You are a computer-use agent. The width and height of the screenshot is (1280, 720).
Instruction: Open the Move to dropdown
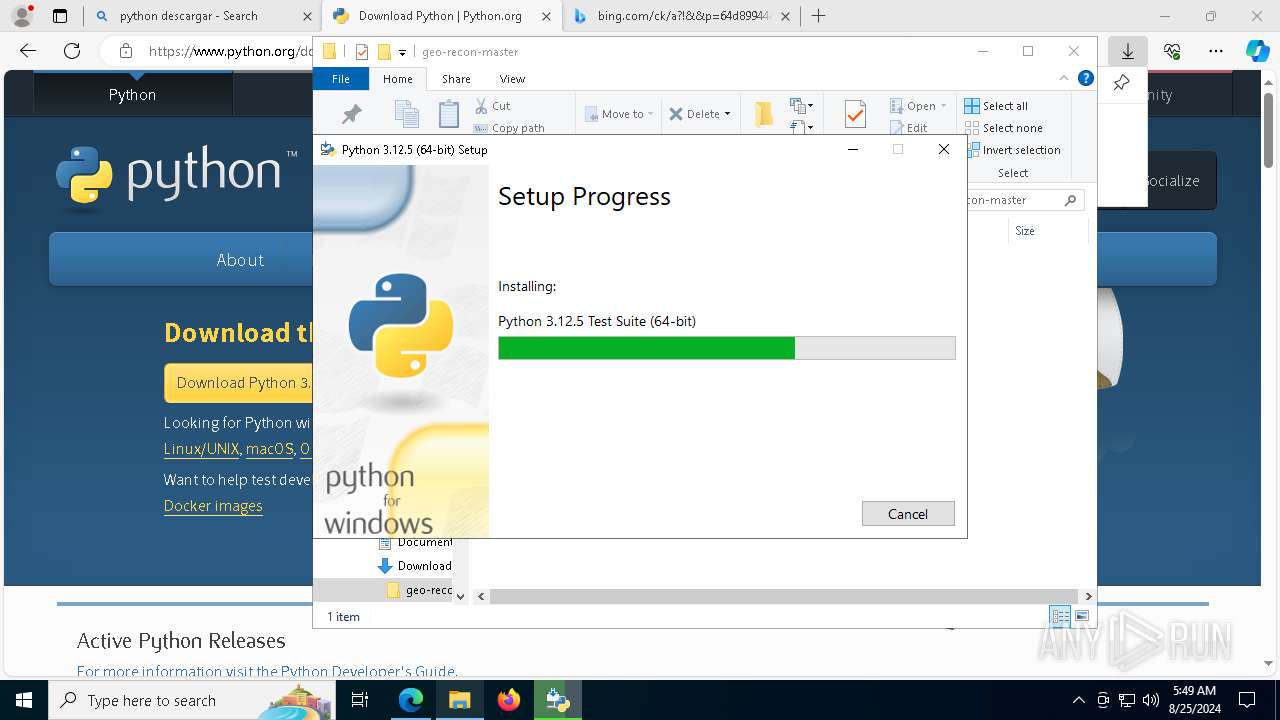tap(619, 114)
